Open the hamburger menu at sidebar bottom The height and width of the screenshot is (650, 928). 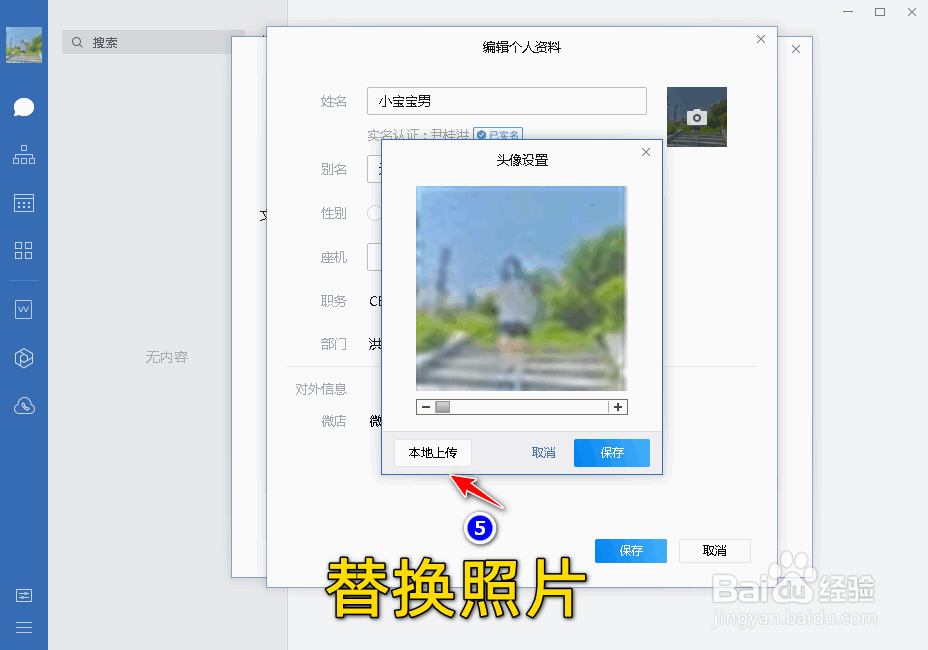[24, 627]
